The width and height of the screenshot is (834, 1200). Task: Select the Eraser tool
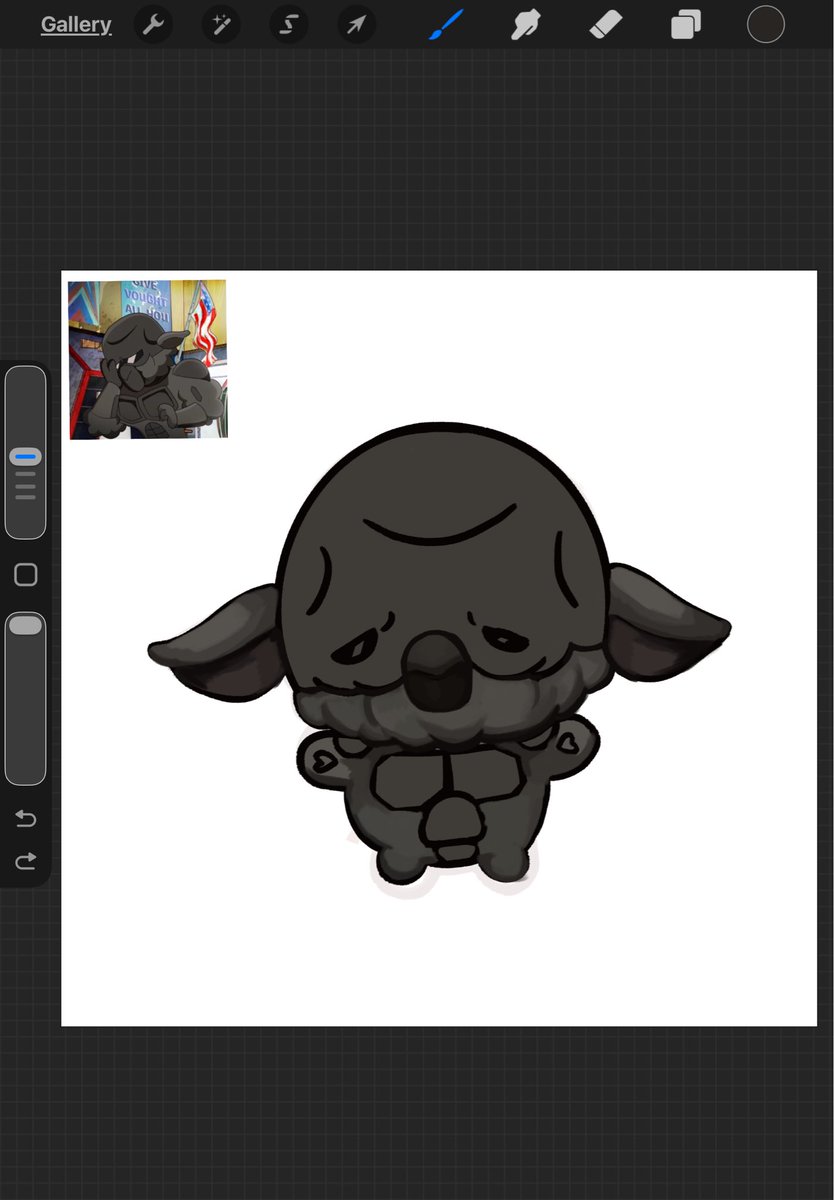606,25
